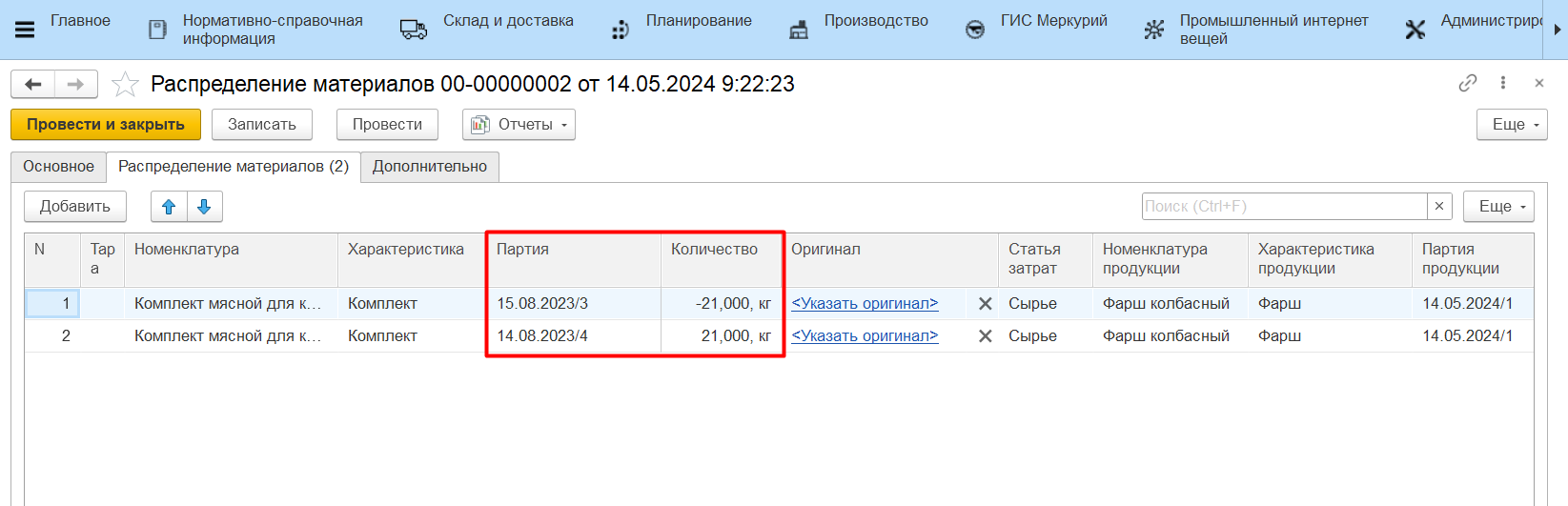Open the three-dot document options menu
Screen dimensions: 1568x506
[x=1503, y=84]
